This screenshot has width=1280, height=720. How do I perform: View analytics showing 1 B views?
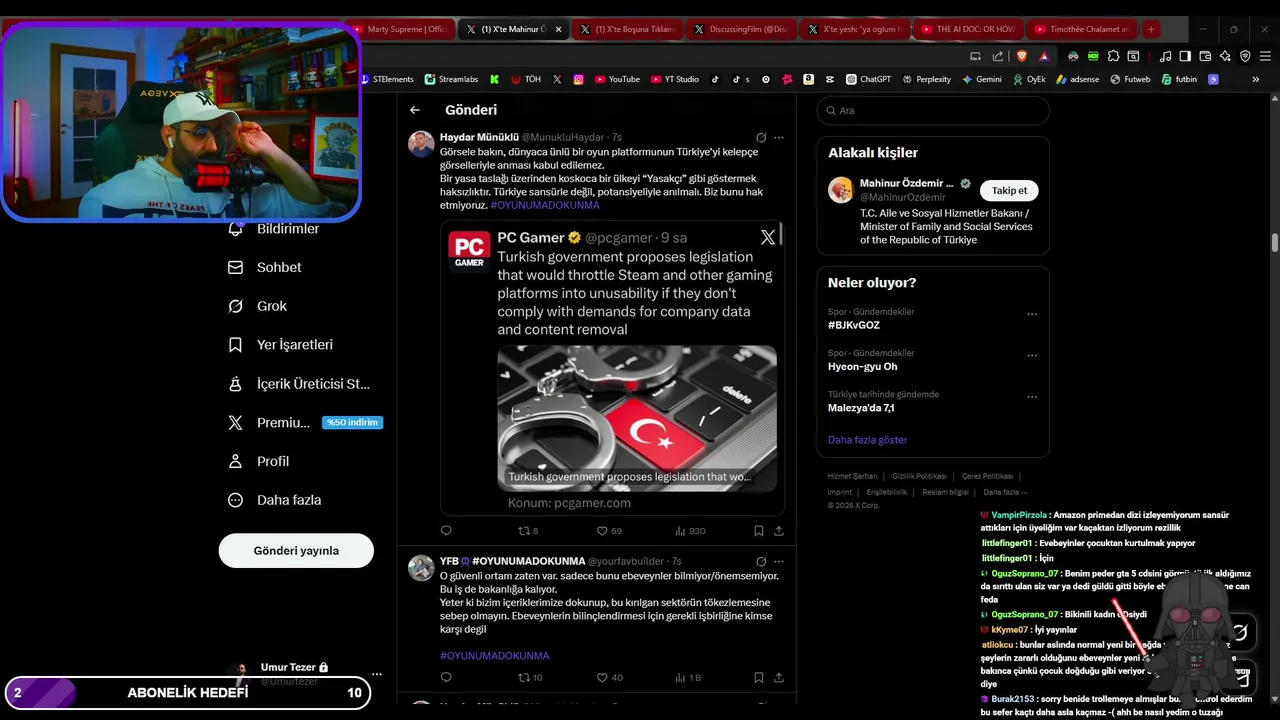688,677
